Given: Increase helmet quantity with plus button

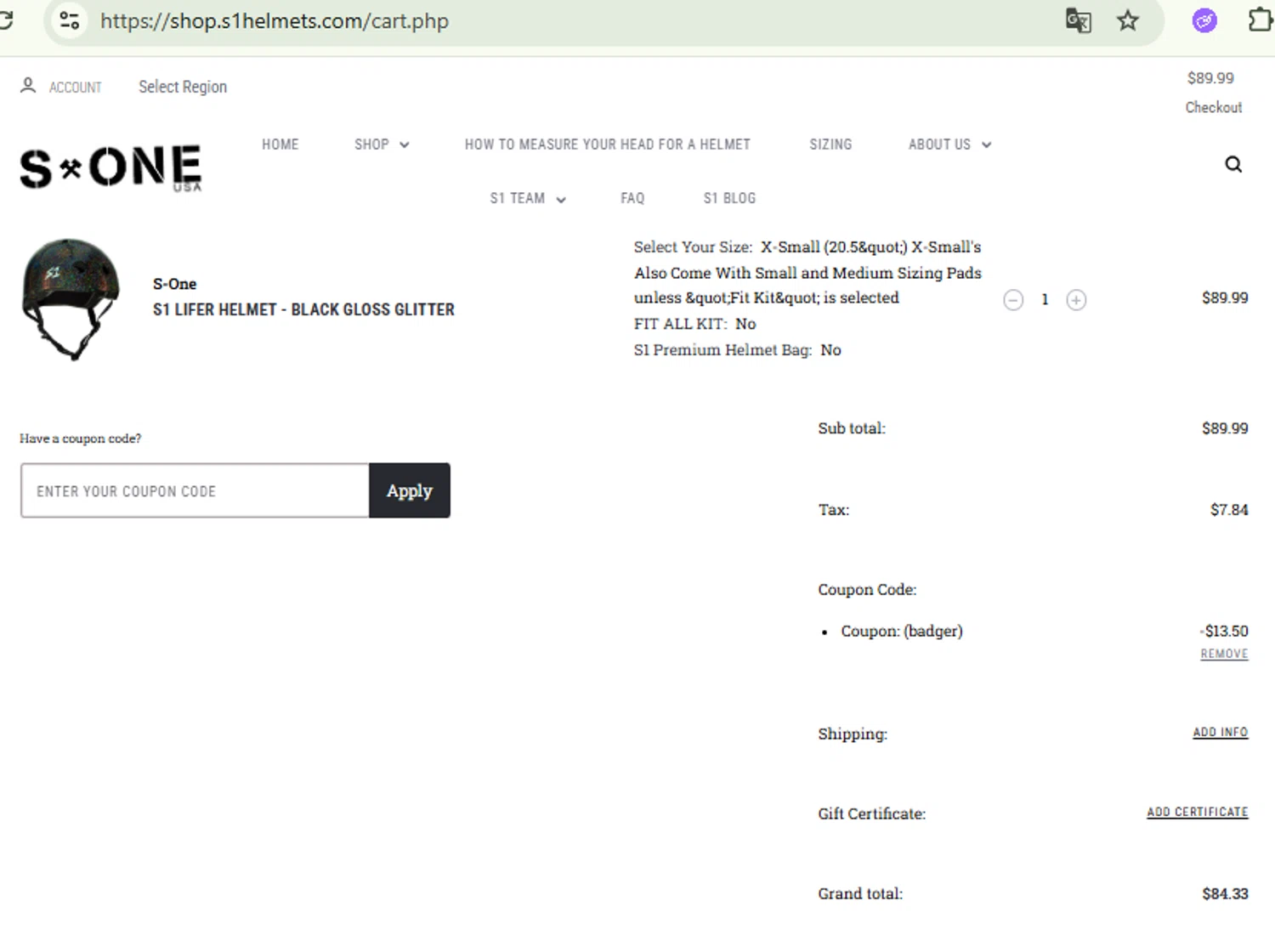Looking at the screenshot, I should (x=1076, y=300).
